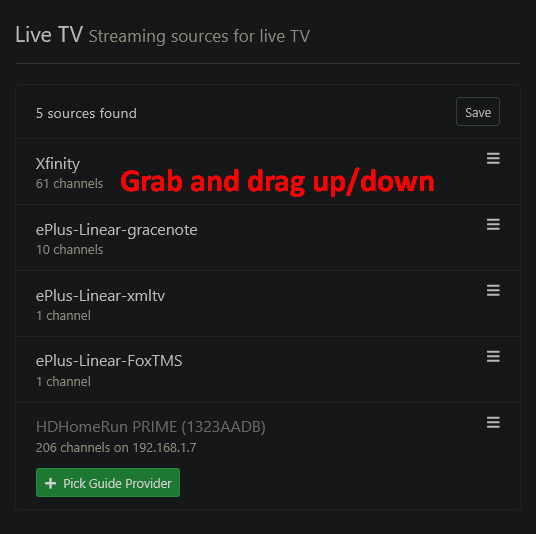This screenshot has height=534, width=536.
Task: Click the ePlus-Linear-FoxTMS reorder icon
Action: tap(493, 356)
